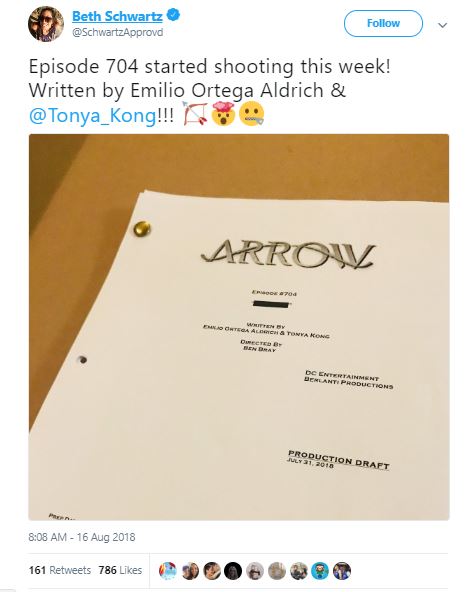Open the tweet options chevron menu

point(442,25)
